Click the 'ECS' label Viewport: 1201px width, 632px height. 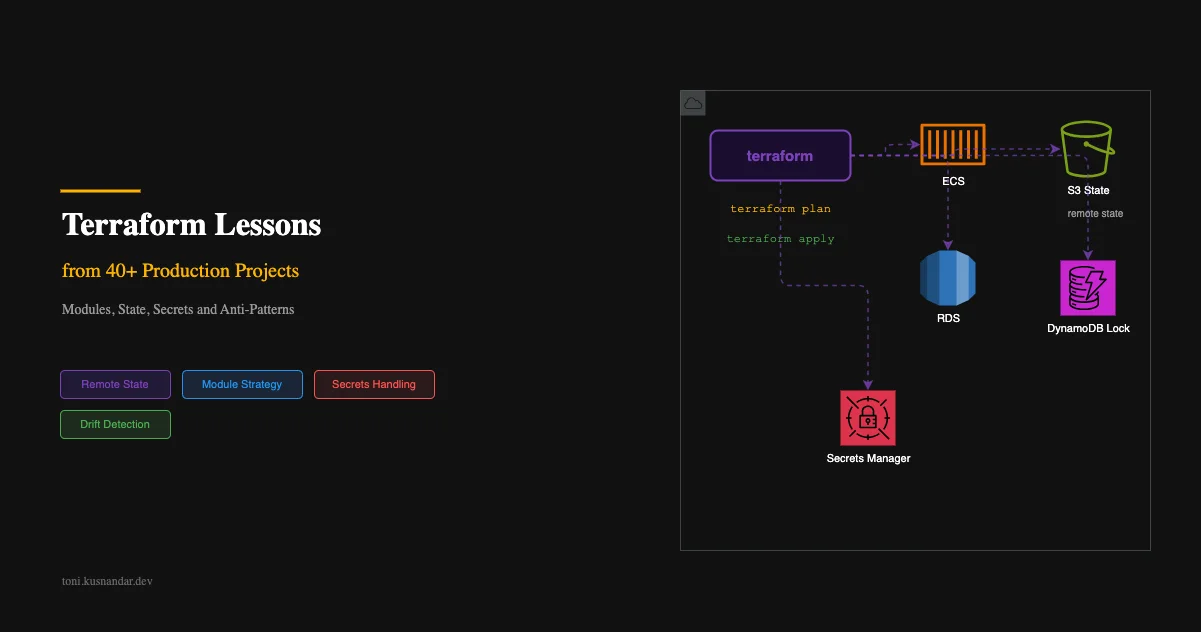pos(953,182)
